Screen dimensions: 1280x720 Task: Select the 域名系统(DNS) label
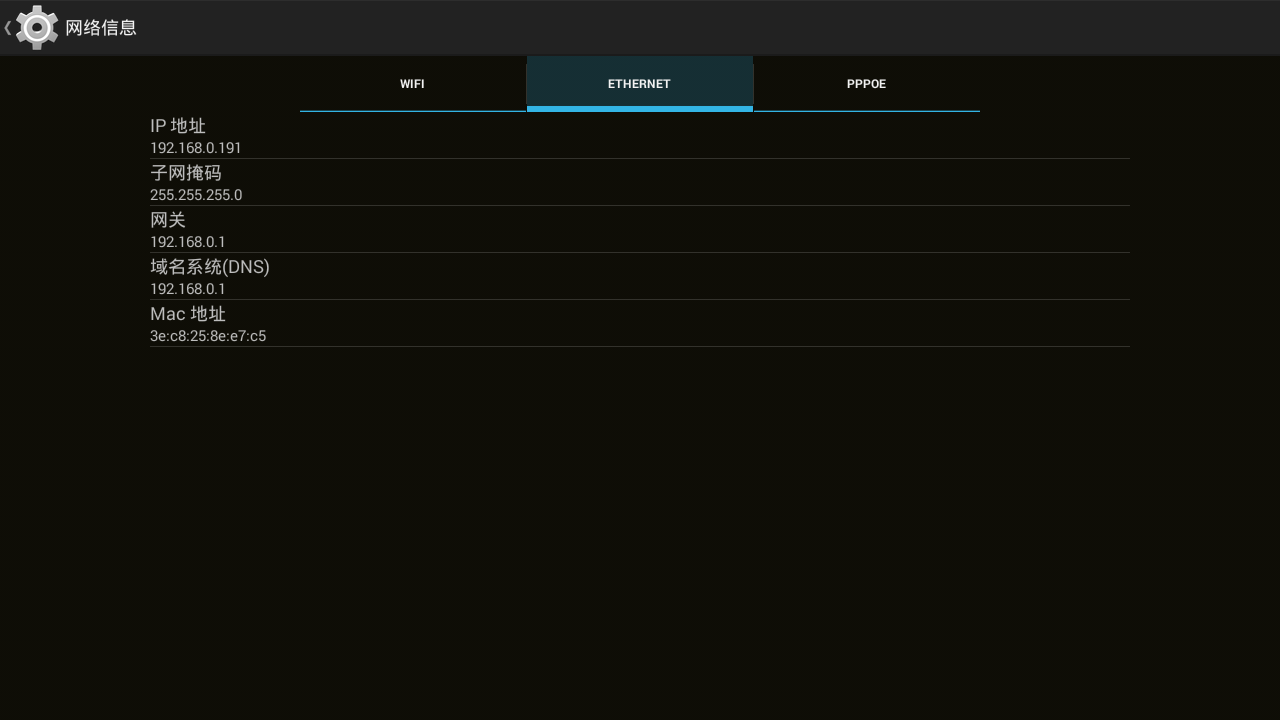210,267
